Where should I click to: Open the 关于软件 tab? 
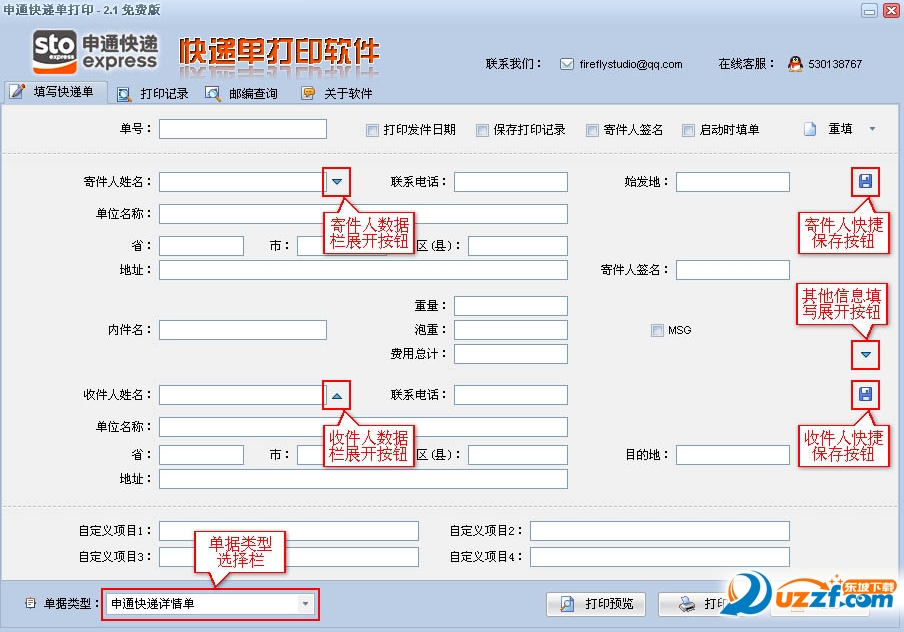337,93
